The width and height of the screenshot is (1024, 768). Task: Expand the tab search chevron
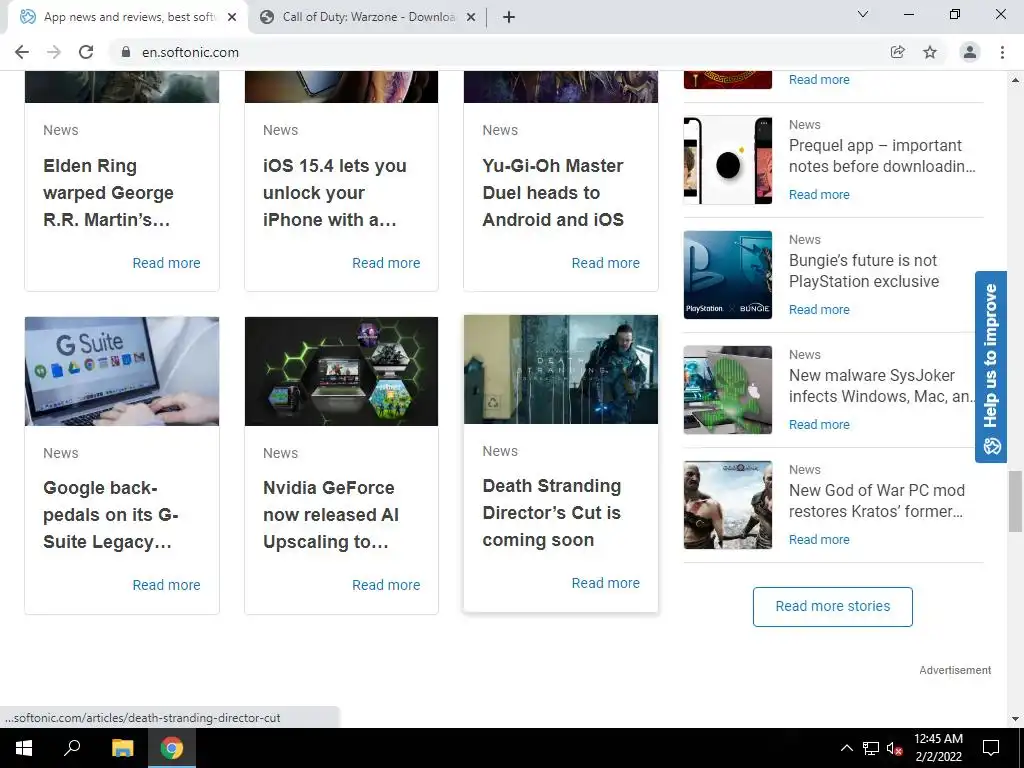coord(863,14)
